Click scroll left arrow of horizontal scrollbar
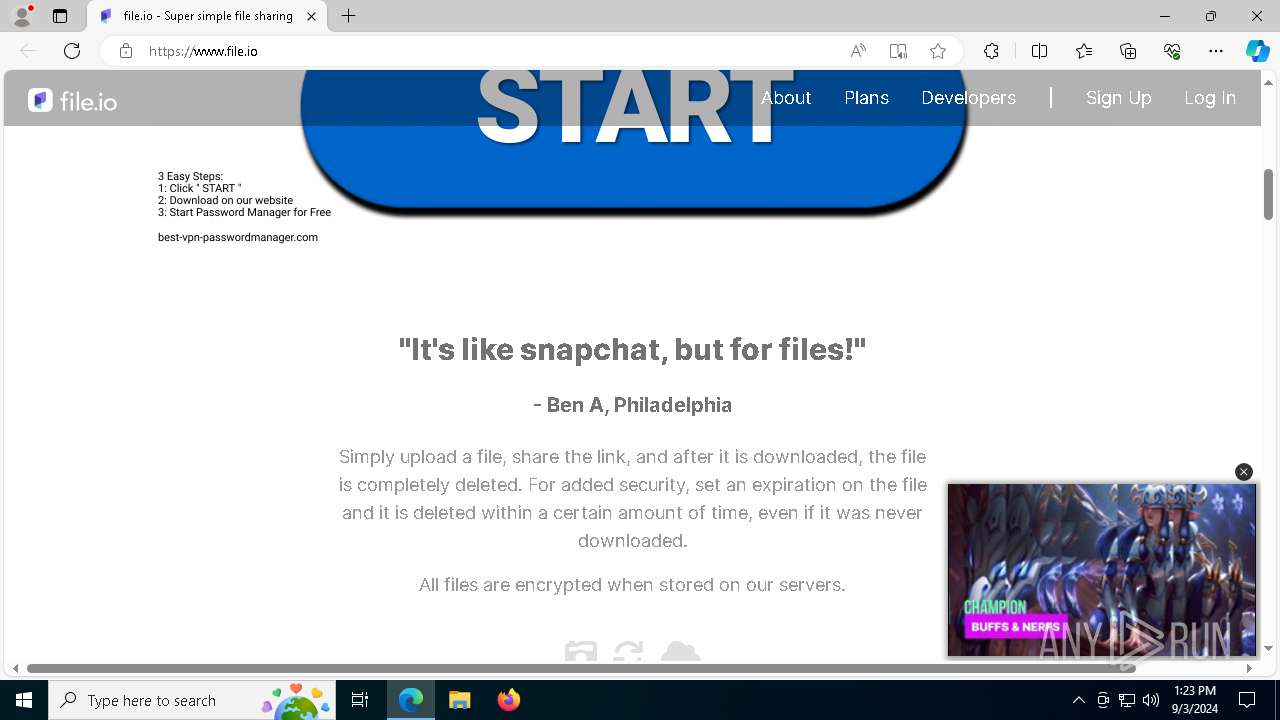The image size is (1280, 720). pyautogui.click(x=15, y=668)
